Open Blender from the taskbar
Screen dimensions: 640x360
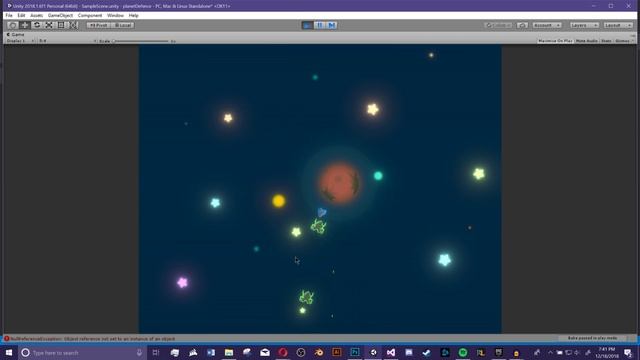tap(319, 353)
